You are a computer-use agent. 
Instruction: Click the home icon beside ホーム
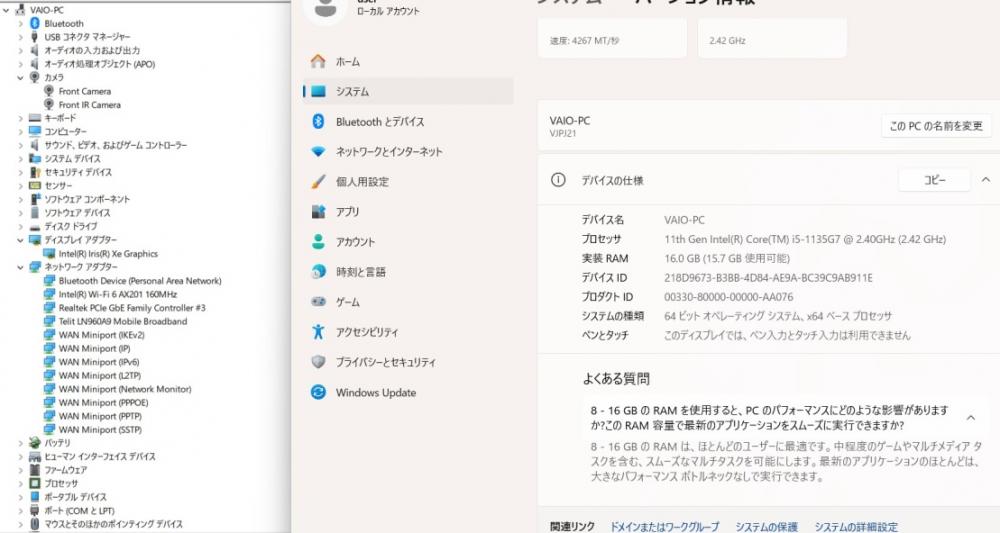coord(318,61)
